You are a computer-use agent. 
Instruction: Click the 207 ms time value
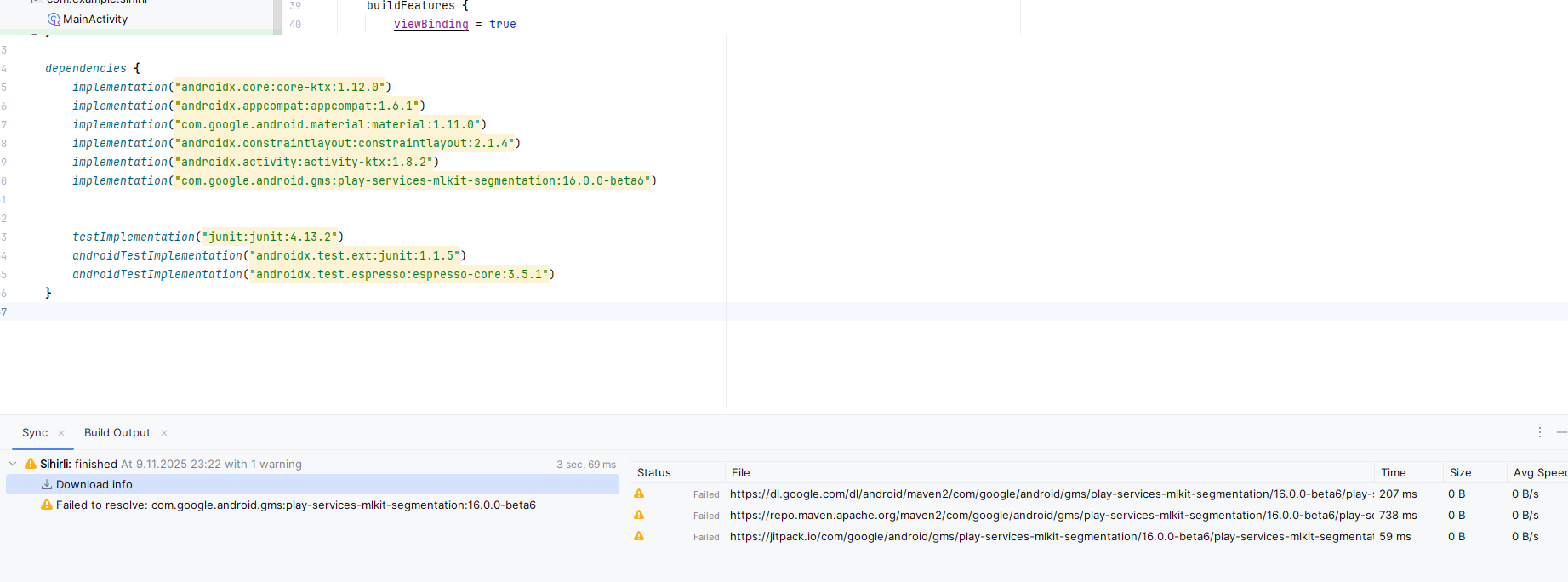1398,494
